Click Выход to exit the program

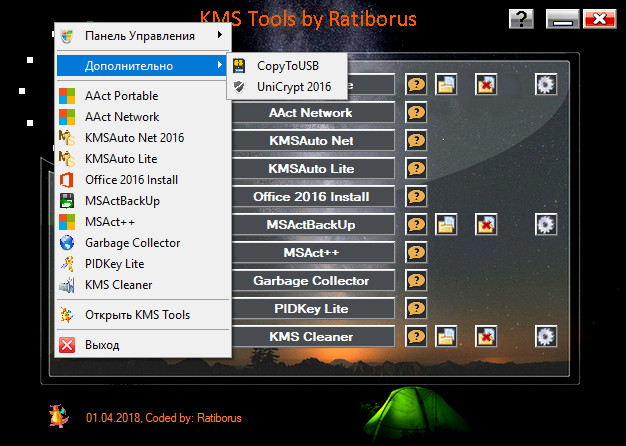(102, 345)
